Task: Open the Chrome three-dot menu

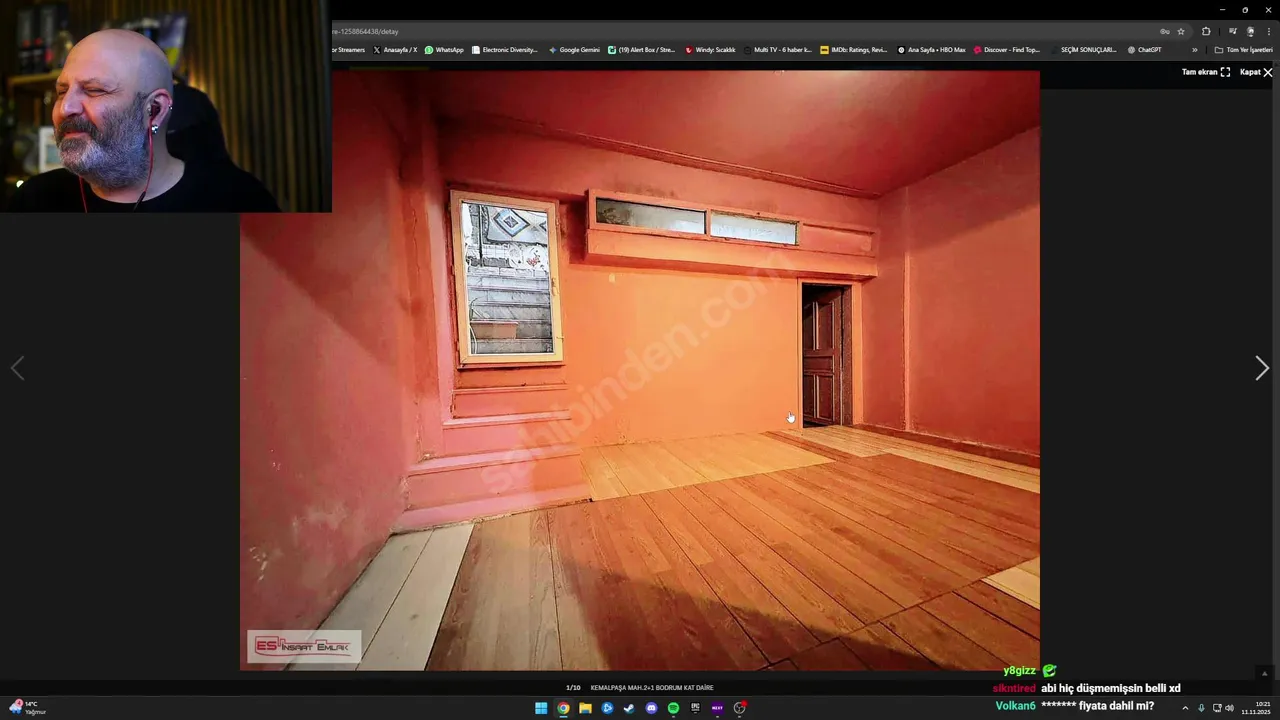Action: point(1269,31)
